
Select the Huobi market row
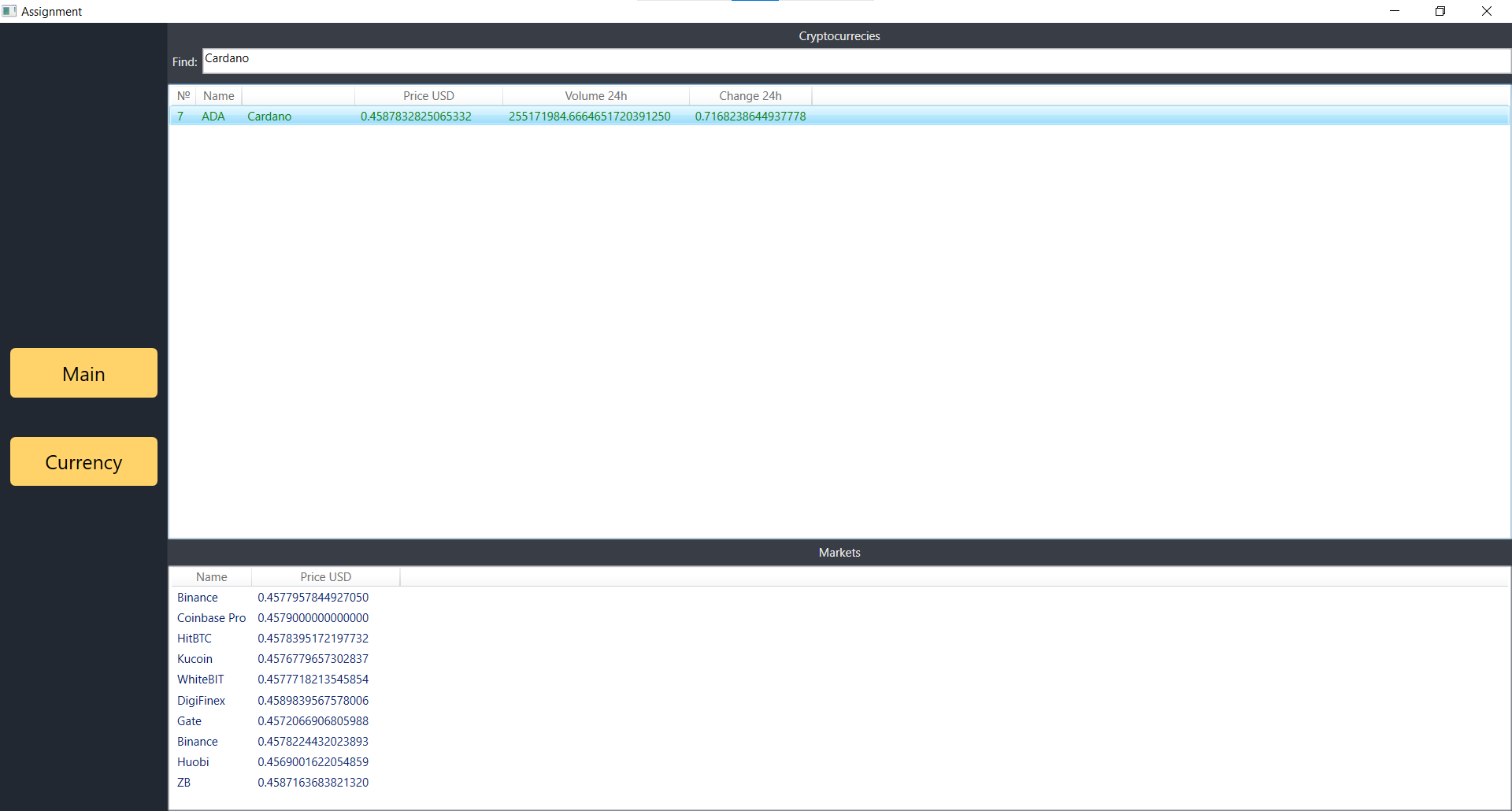[839, 762]
